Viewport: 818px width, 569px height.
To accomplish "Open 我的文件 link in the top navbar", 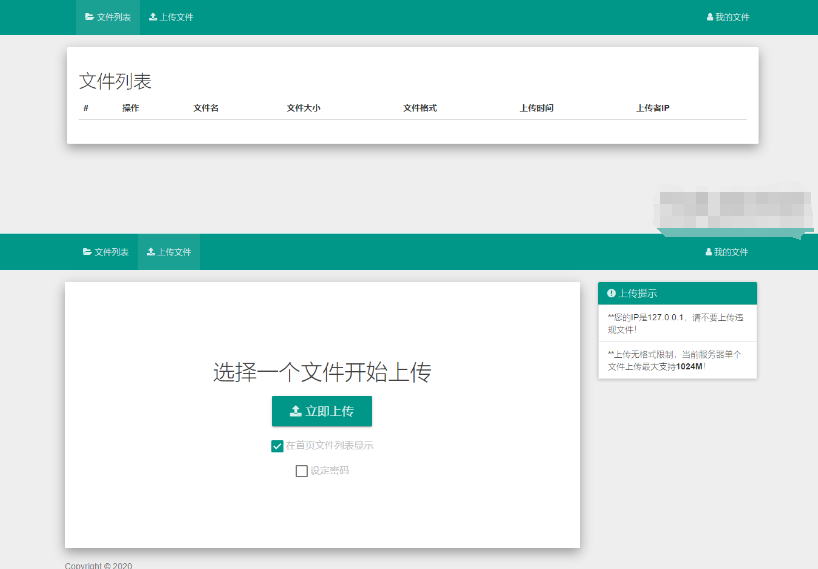I will pos(728,17).
